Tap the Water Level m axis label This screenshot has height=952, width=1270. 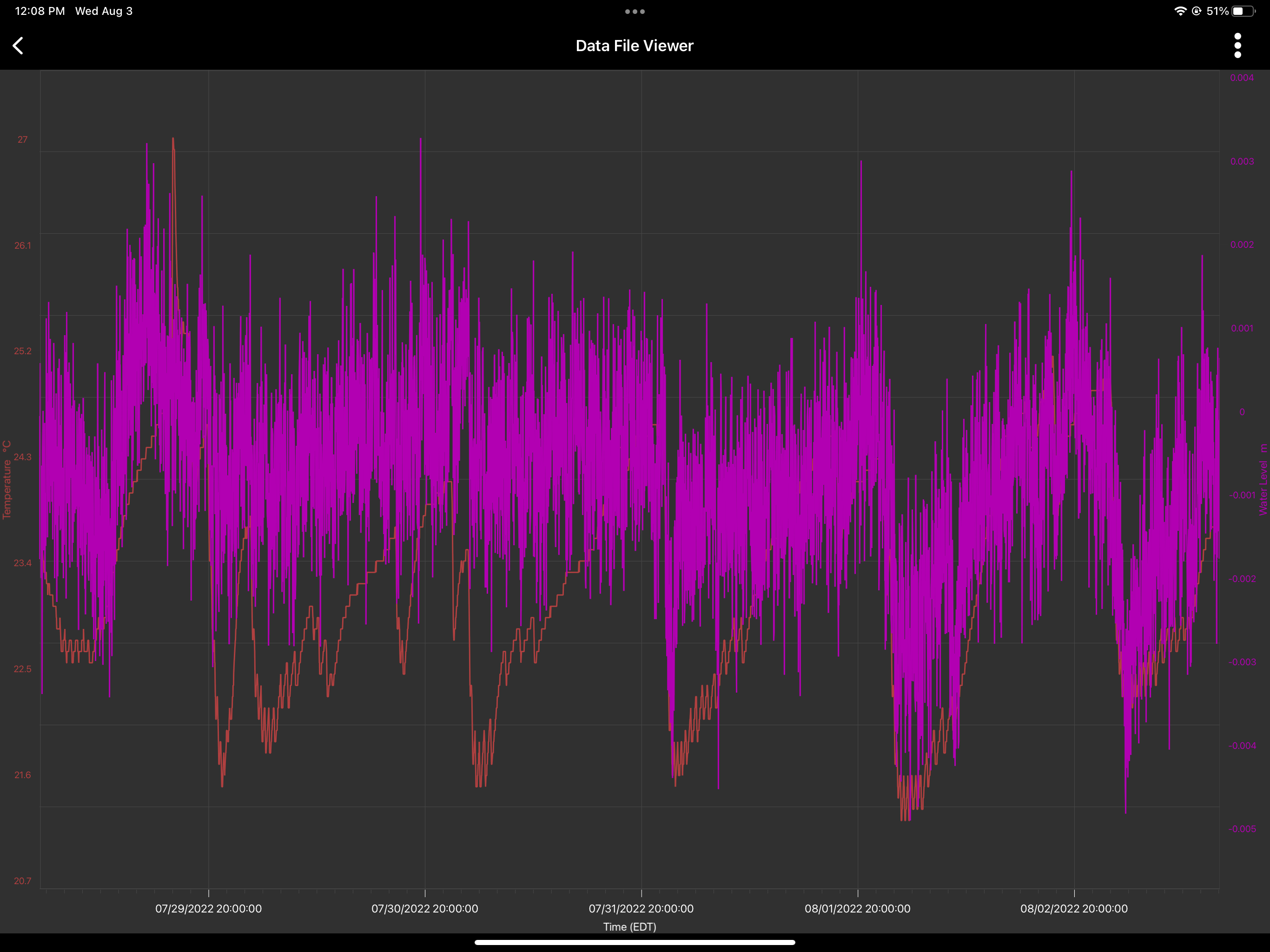[1263, 479]
